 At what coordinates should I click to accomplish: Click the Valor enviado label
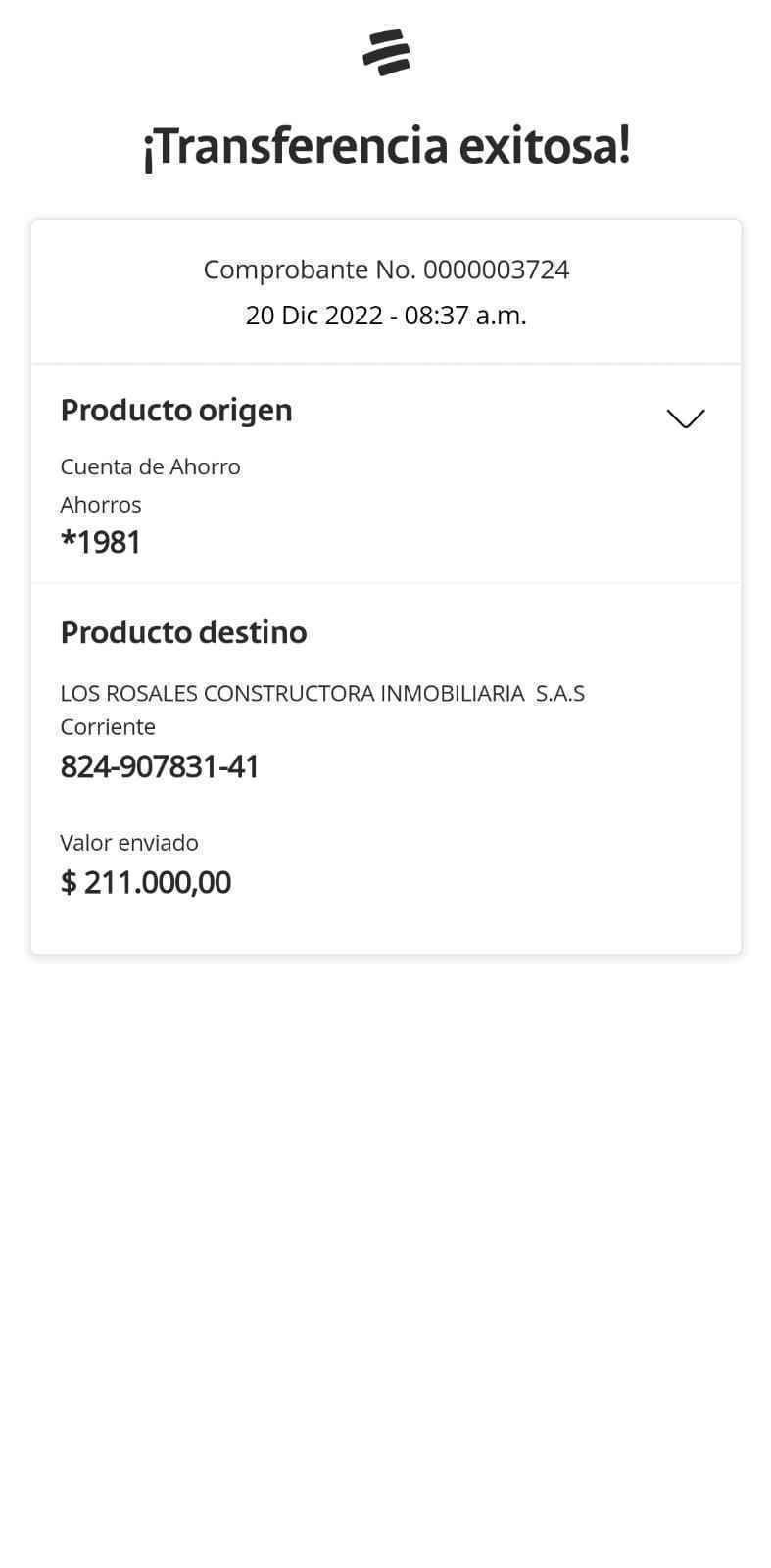(129, 843)
